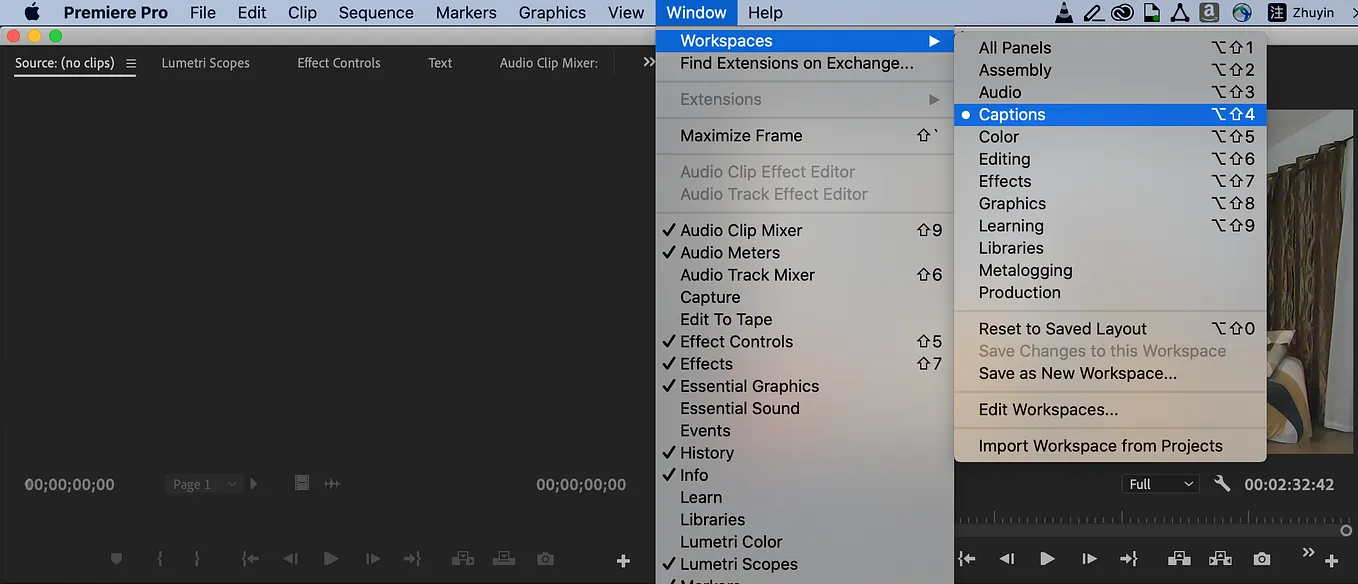Click the Insert icon in Source monitor

point(463,560)
